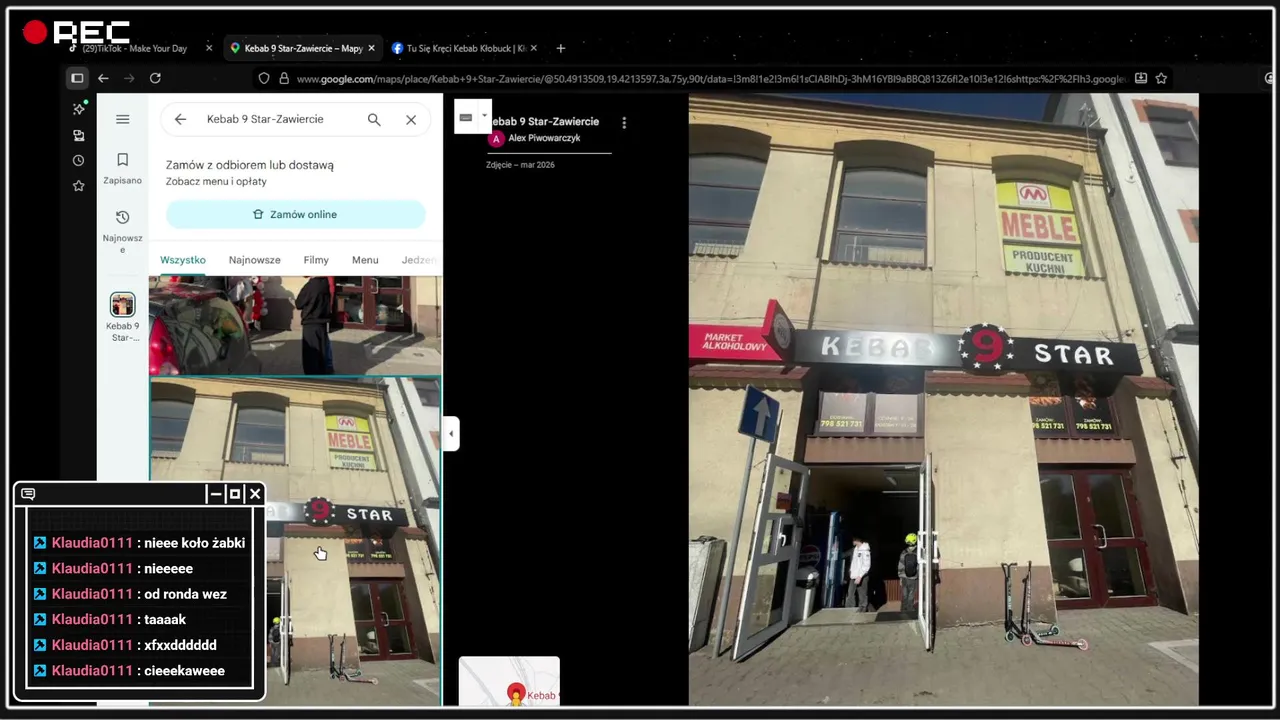Bookmark this page with the star icon

[1162, 78]
